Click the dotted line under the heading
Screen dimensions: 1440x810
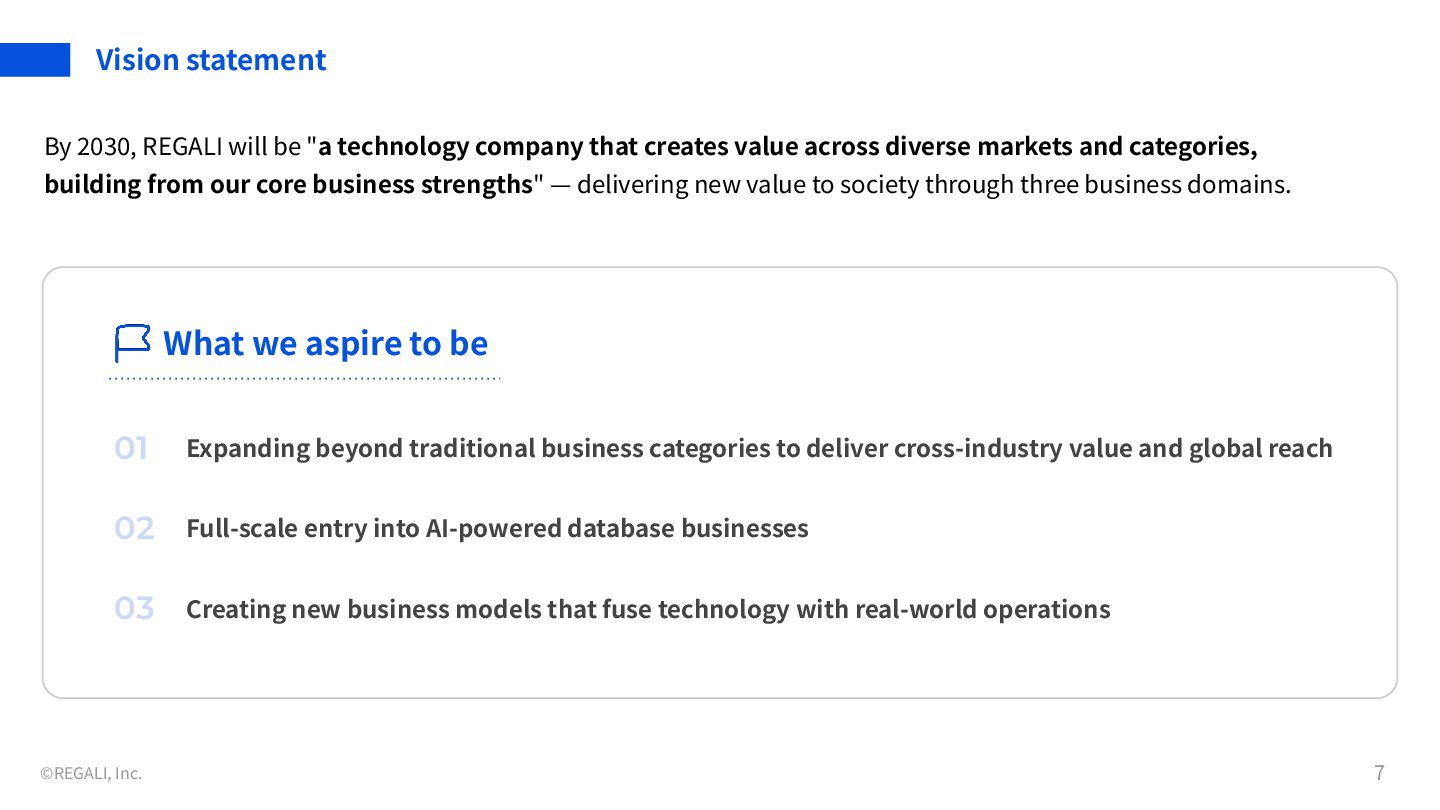point(304,379)
